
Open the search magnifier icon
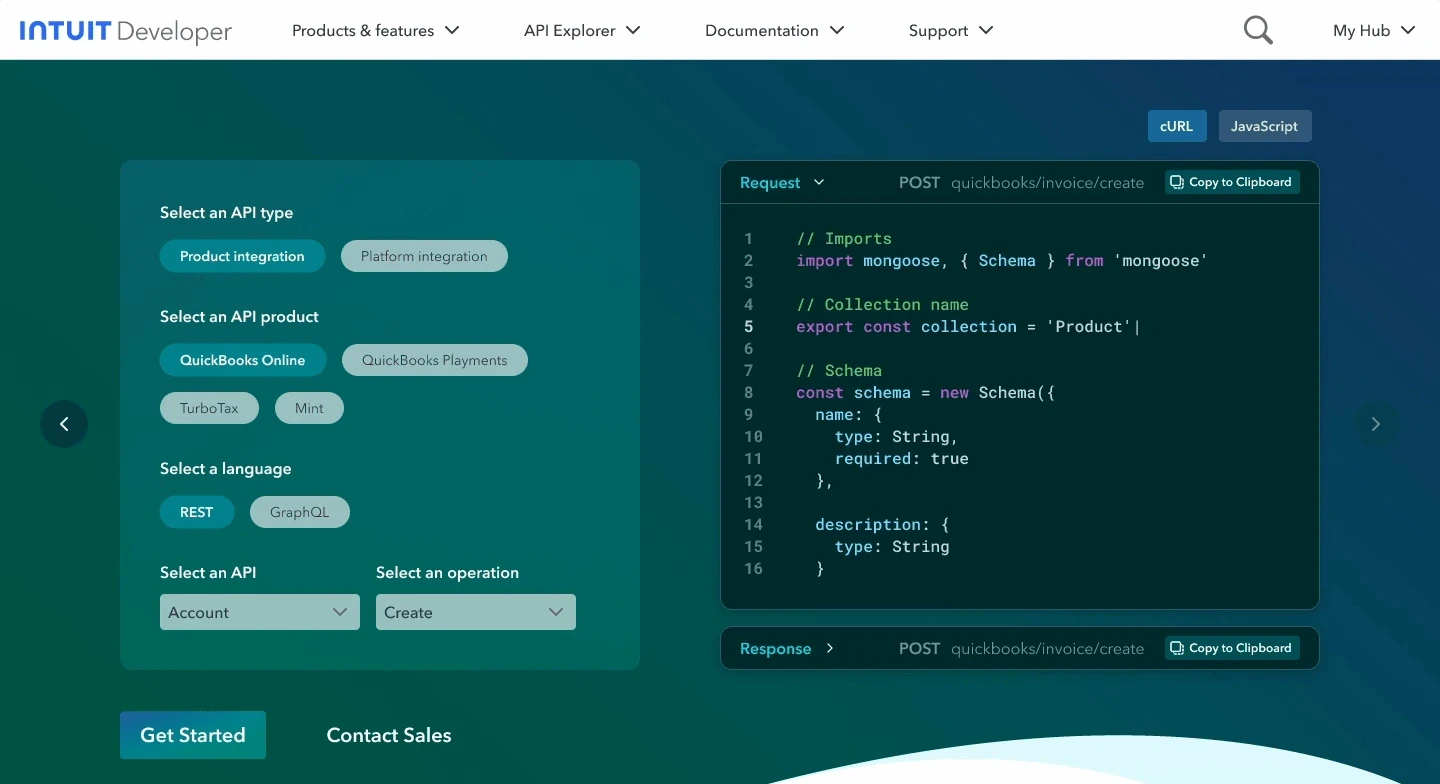[1258, 30]
